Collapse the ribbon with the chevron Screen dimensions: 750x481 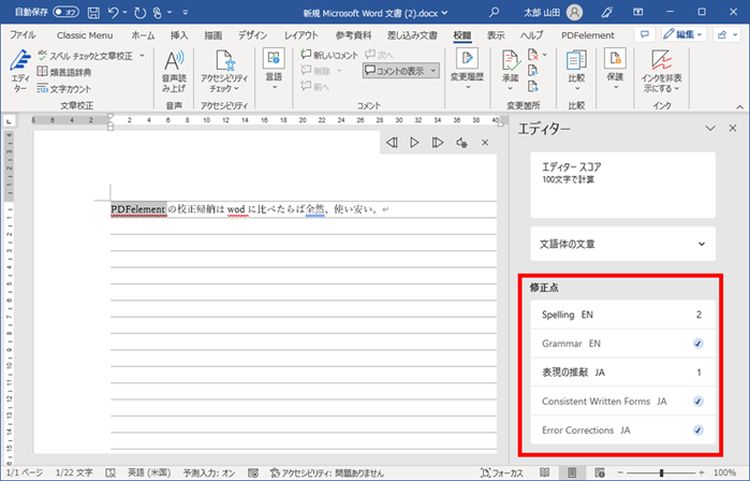click(739, 107)
